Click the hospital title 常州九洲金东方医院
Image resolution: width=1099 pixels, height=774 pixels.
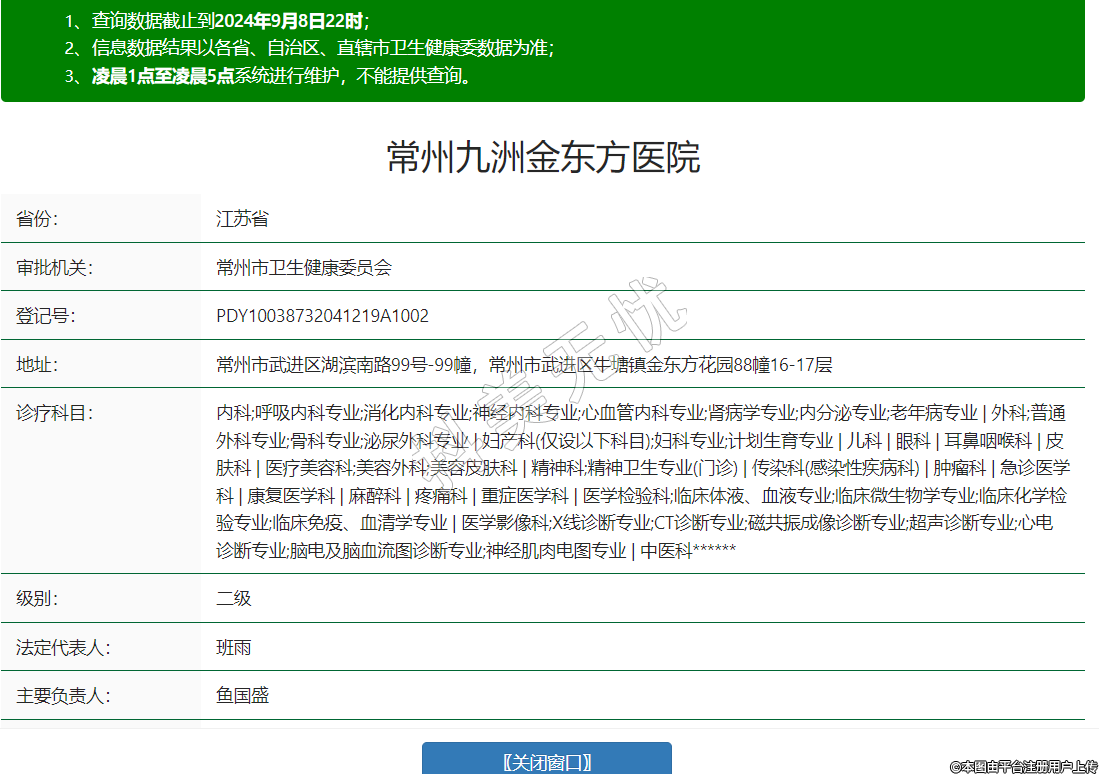(x=543, y=158)
